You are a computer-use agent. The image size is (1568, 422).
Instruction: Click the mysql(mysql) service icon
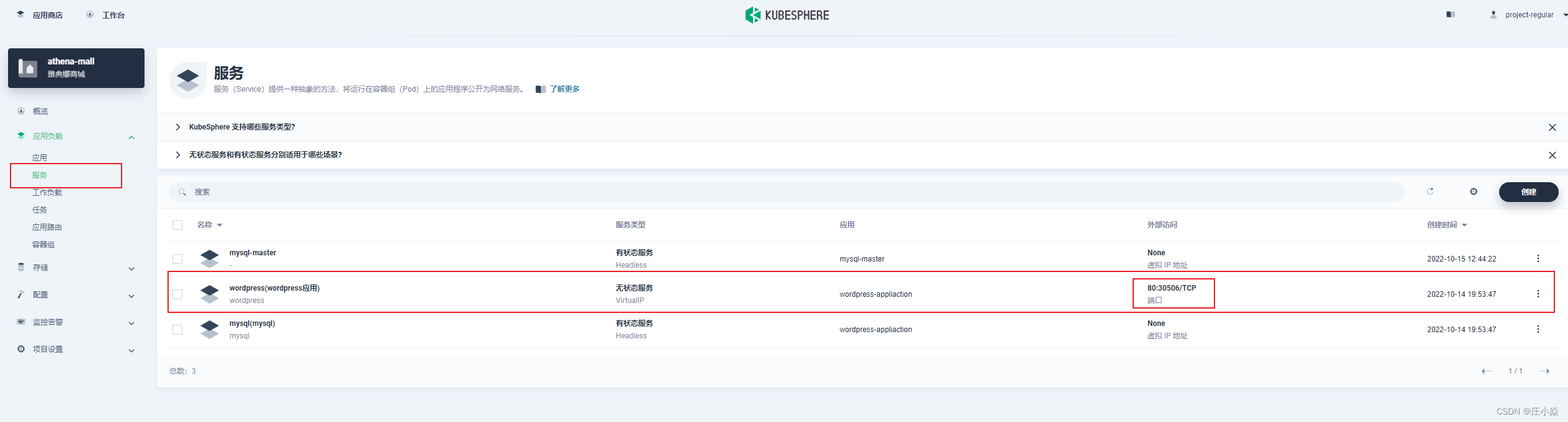(x=210, y=329)
